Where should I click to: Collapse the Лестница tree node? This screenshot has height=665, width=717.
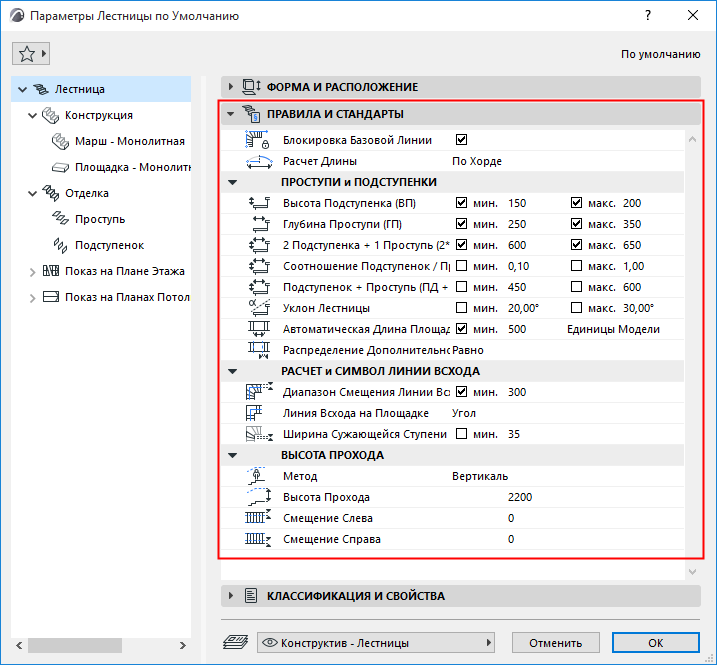[x=22, y=90]
